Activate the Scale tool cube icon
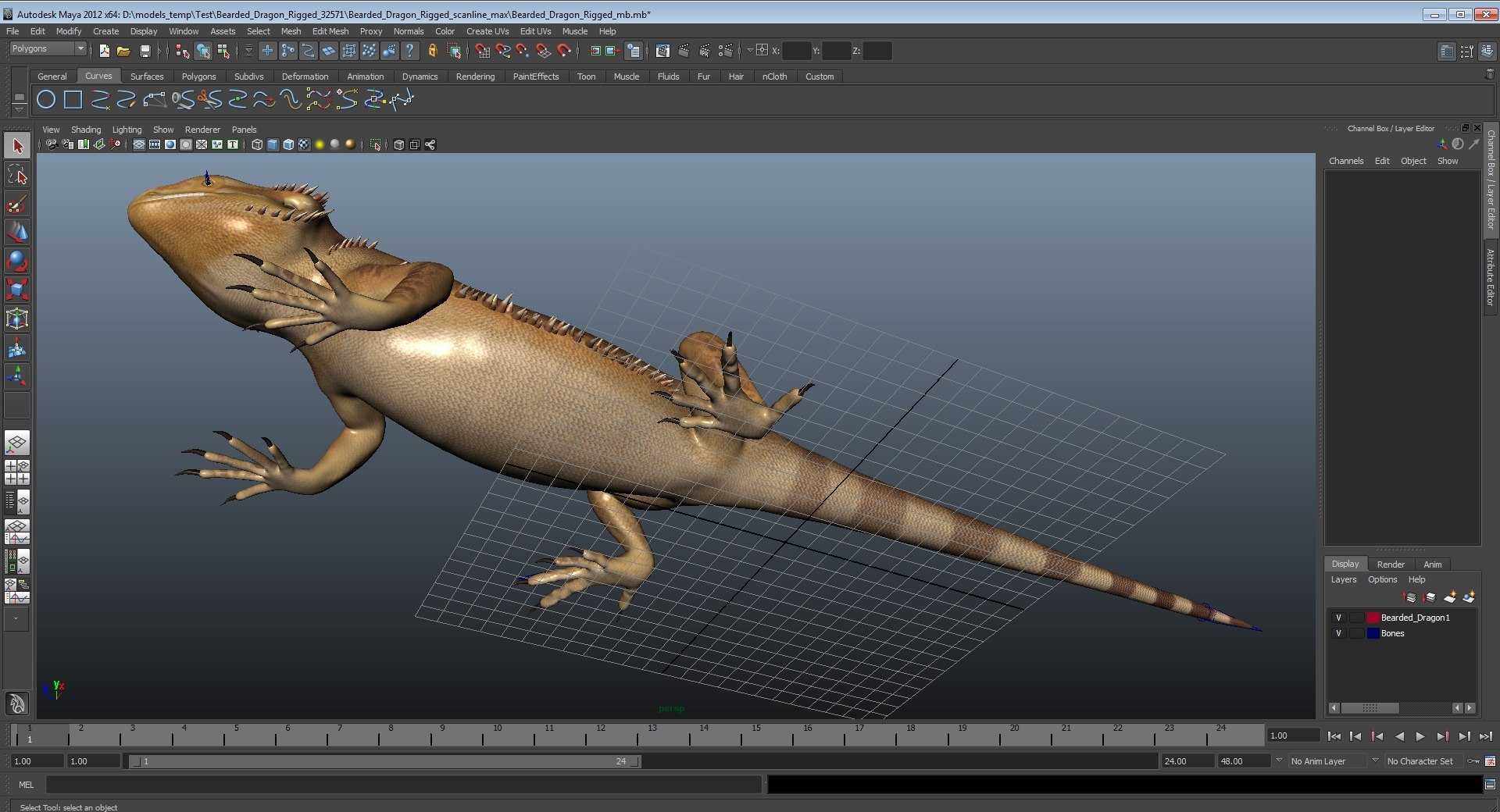 pos(17,290)
